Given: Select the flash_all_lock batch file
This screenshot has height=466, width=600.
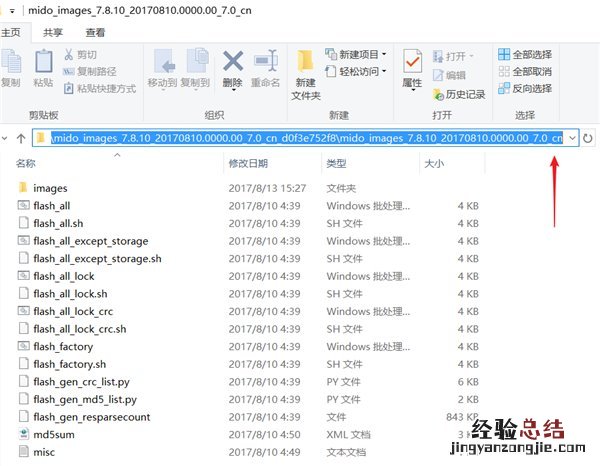Looking at the screenshot, I should click(64, 276).
